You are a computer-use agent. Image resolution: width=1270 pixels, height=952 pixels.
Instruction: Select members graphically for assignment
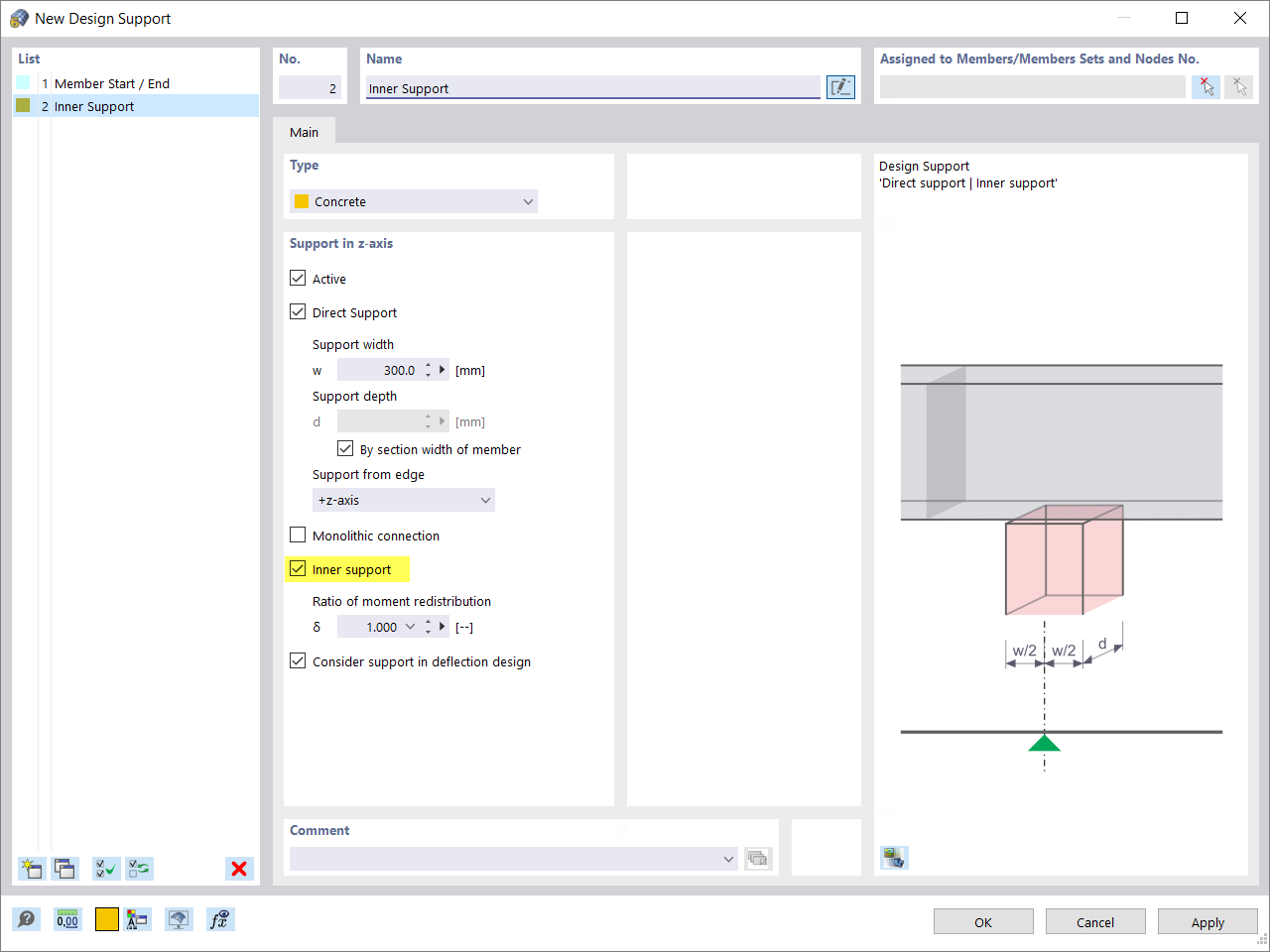coord(1206,86)
